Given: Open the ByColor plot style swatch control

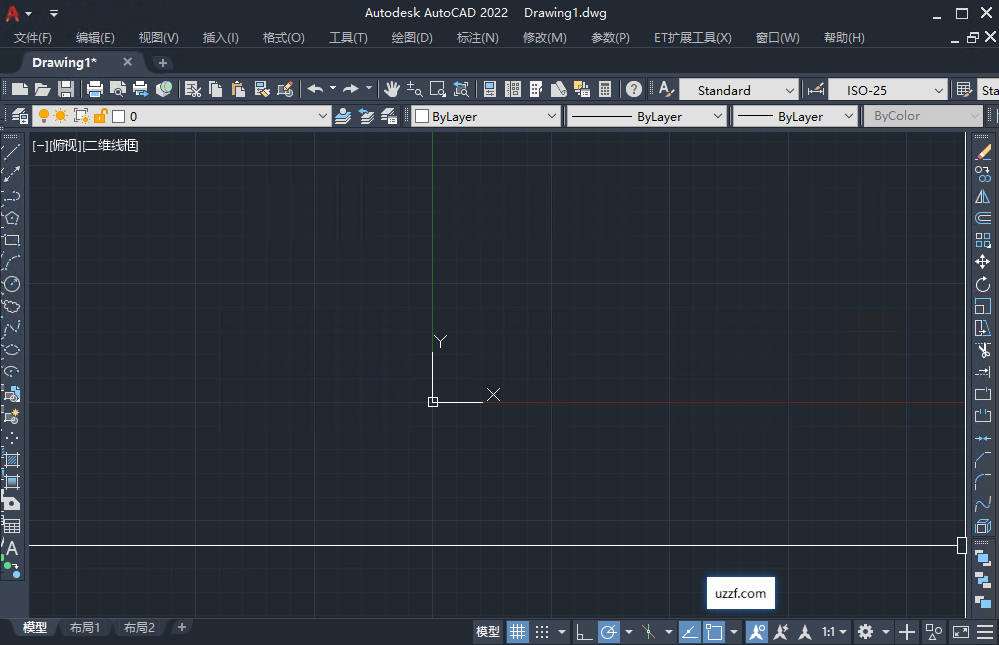Looking at the screenshot, I should (x=922, y=116).
